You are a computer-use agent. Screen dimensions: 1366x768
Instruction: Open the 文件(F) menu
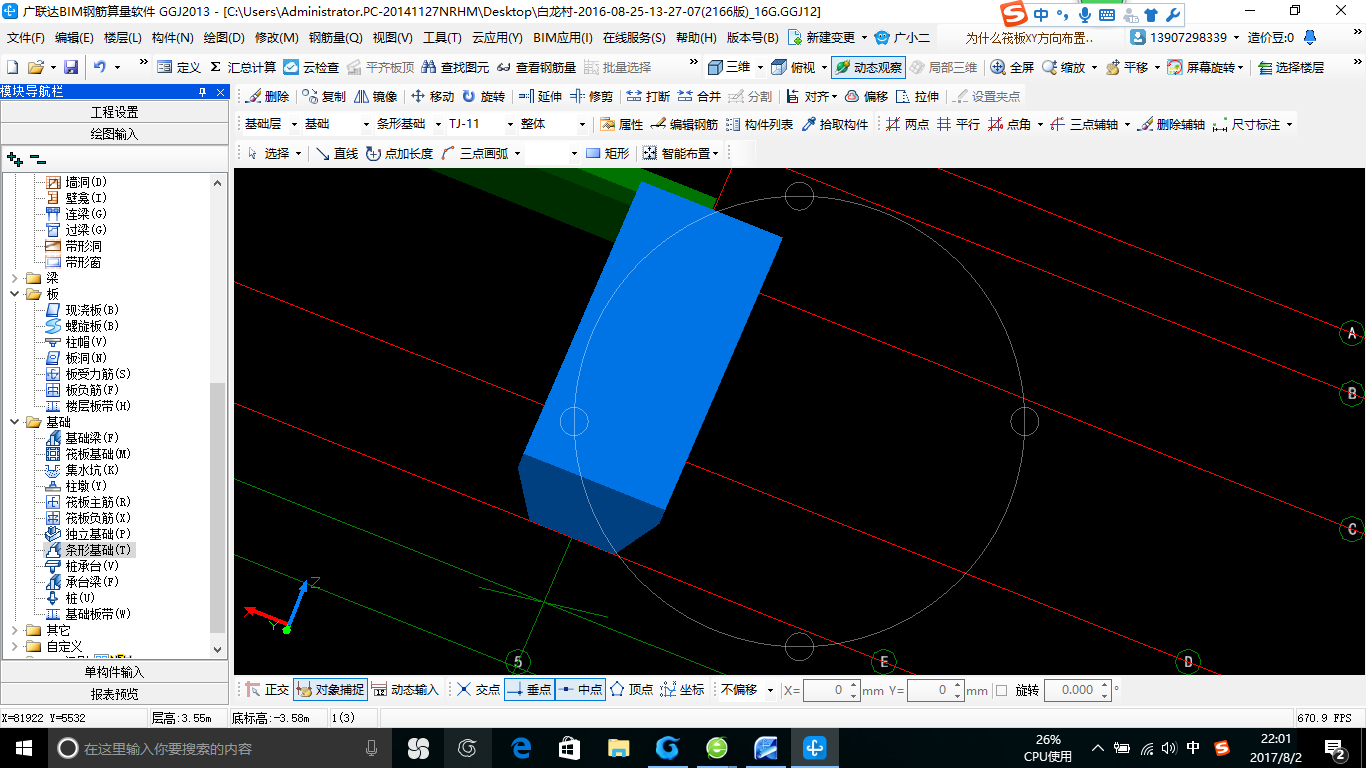[x=26, y=37]
